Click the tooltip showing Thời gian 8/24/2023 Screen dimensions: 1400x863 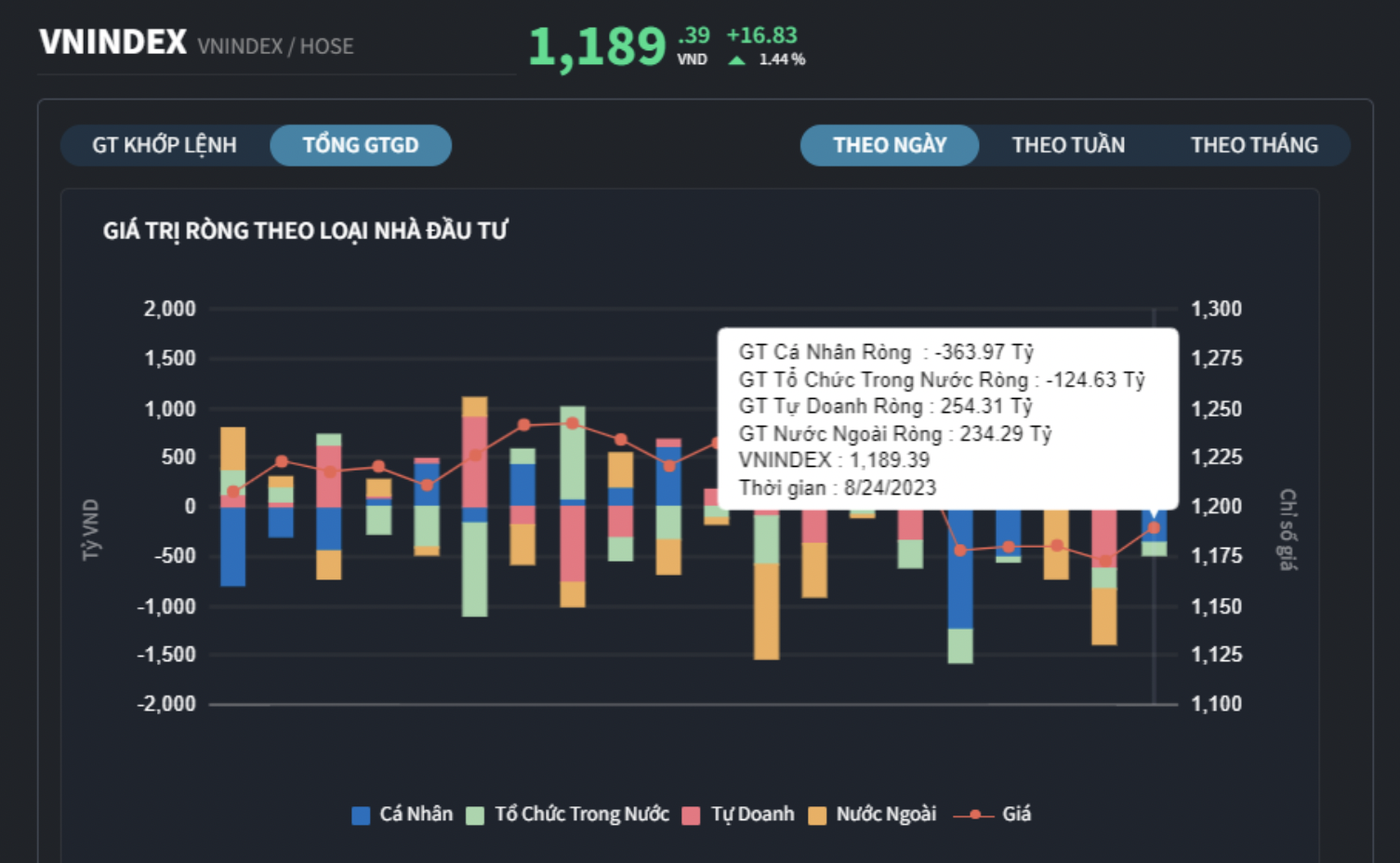[947, 418]
